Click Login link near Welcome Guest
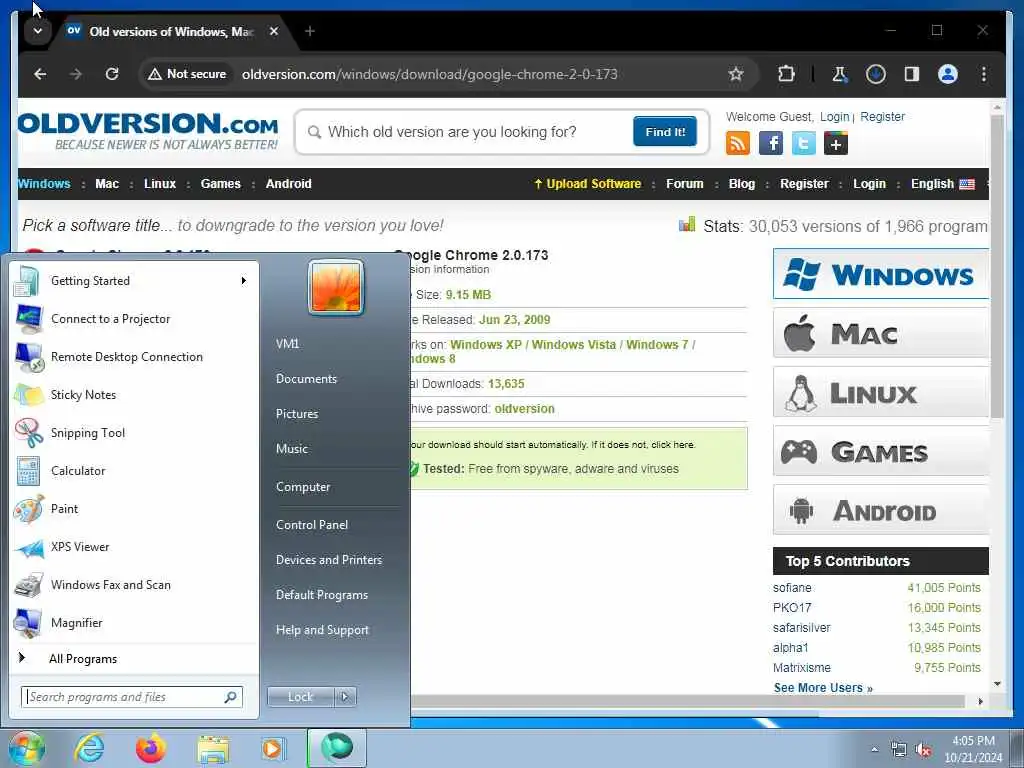This screenshot has height=768, width=1024. tap(835, 116)
